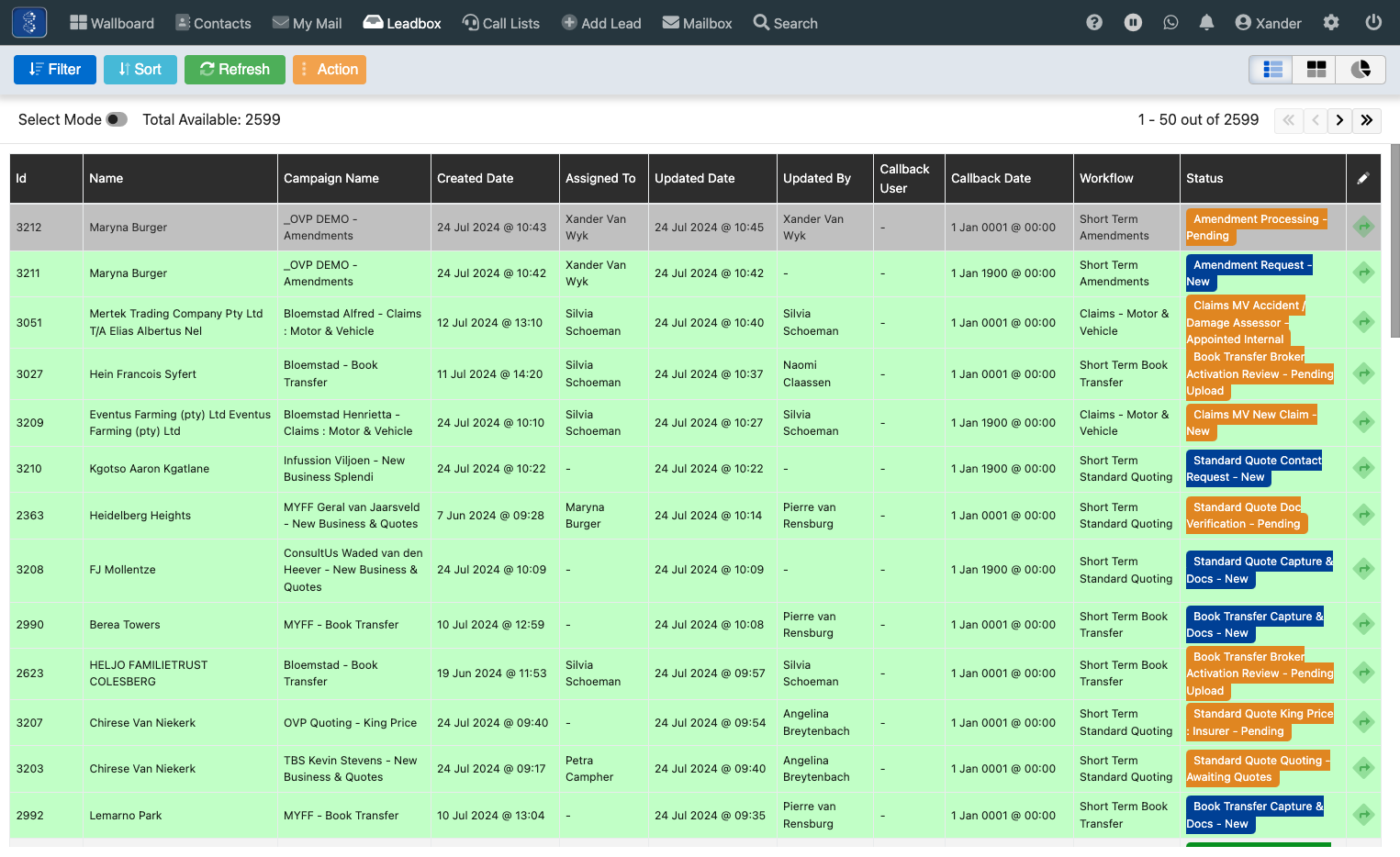Open the Filter options

(x=55, y=70)
